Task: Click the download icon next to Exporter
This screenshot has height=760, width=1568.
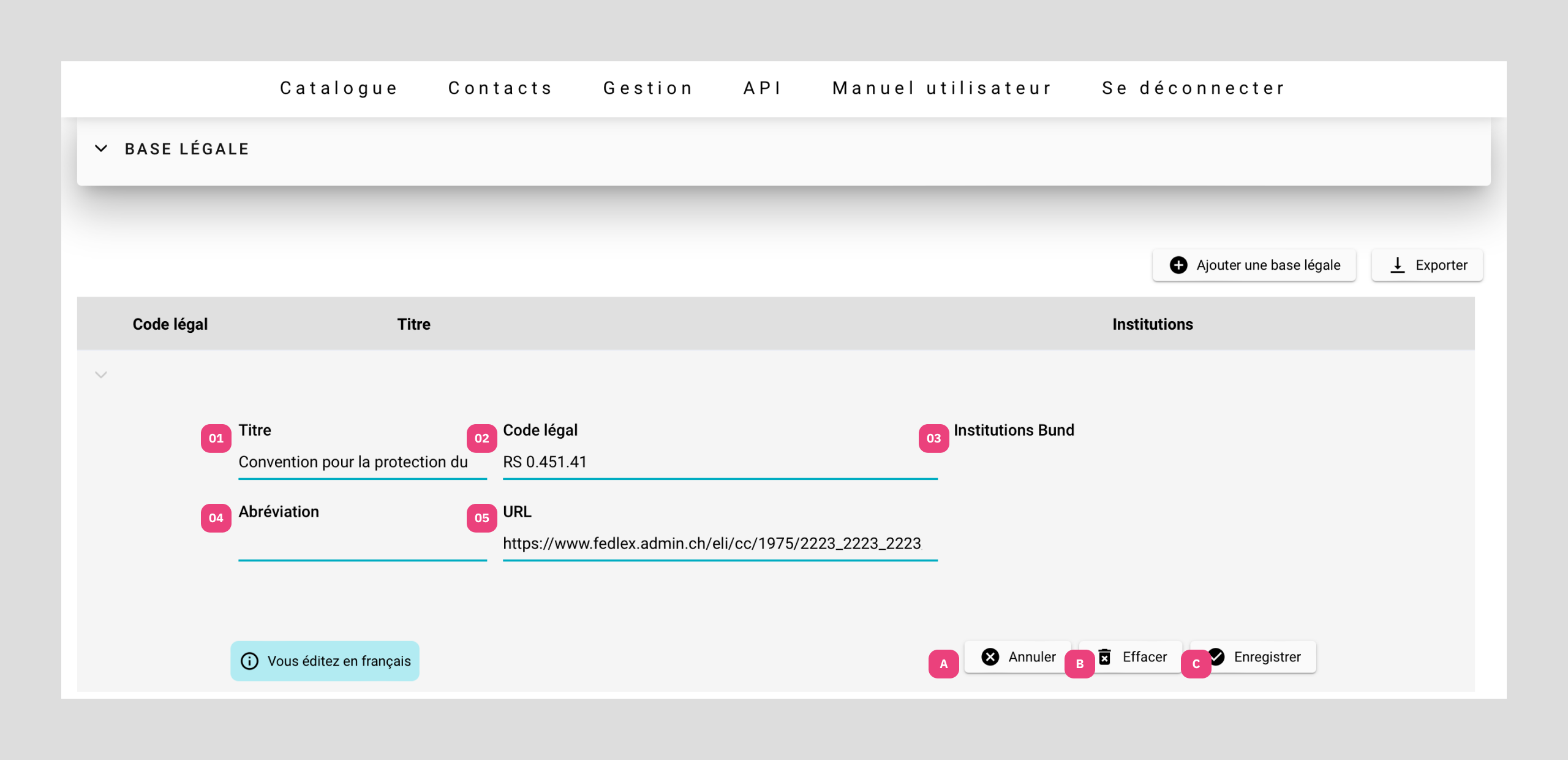Action: click(x=1397, y=265)
